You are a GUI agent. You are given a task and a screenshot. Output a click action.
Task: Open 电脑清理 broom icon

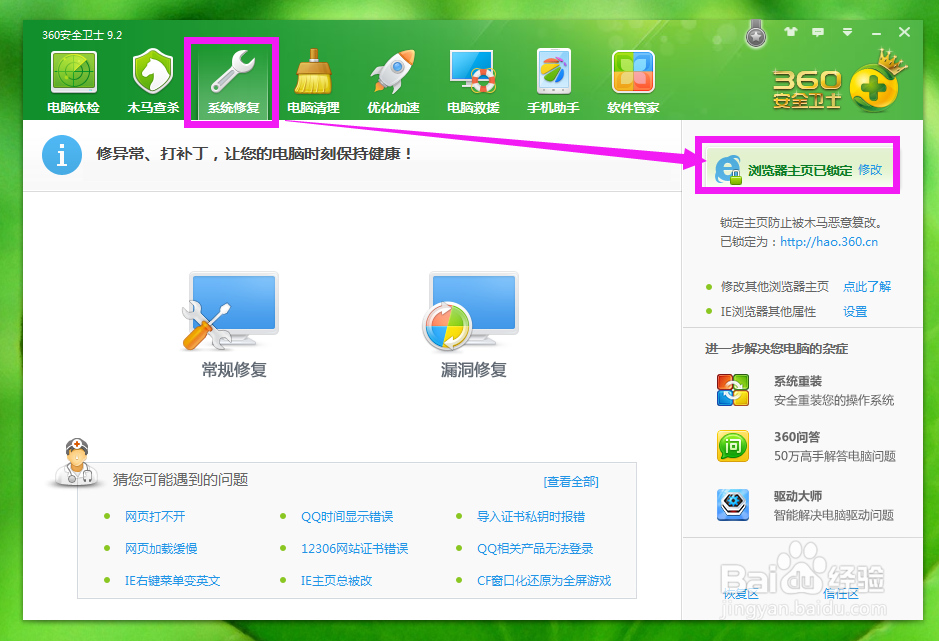pos(313,72)
